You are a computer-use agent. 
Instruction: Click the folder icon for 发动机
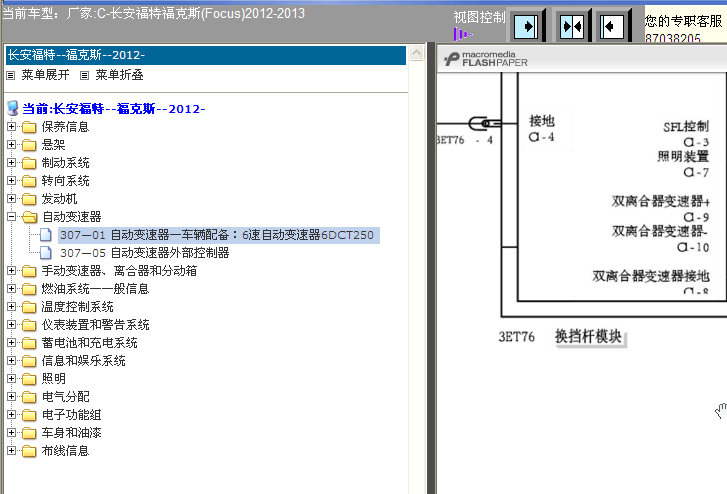29,199
